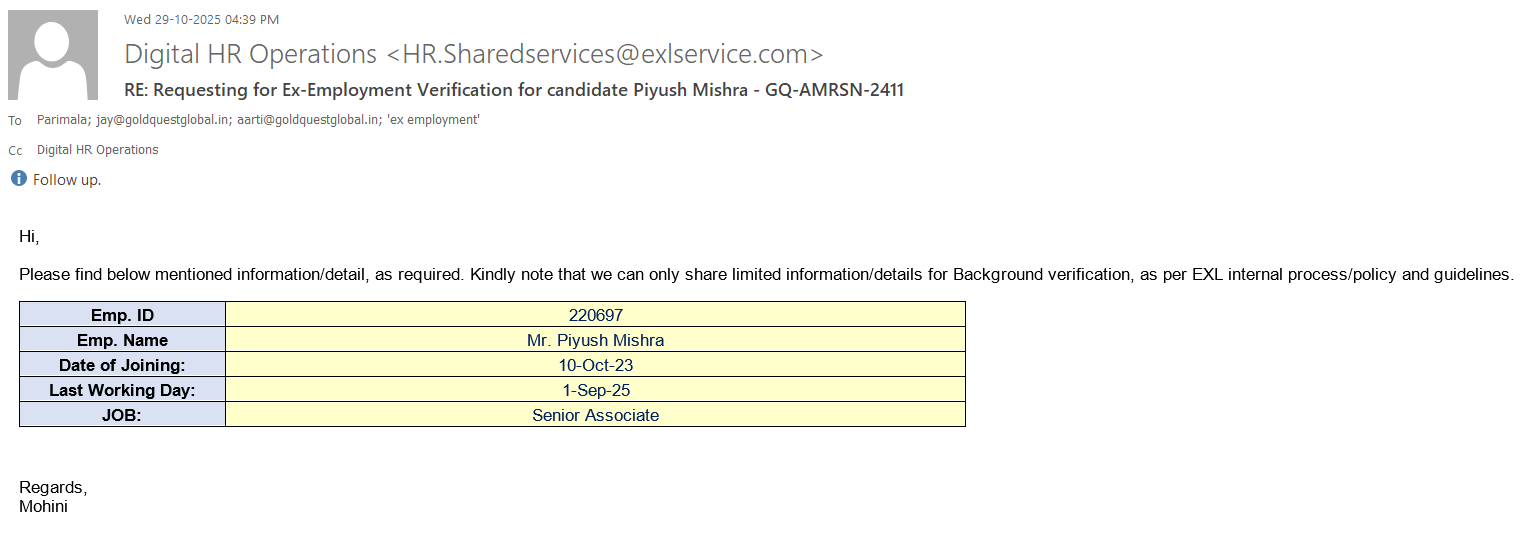Click the Emp. ID header cell
This screenshot has height=535, width=1520.
pos(122,315)
